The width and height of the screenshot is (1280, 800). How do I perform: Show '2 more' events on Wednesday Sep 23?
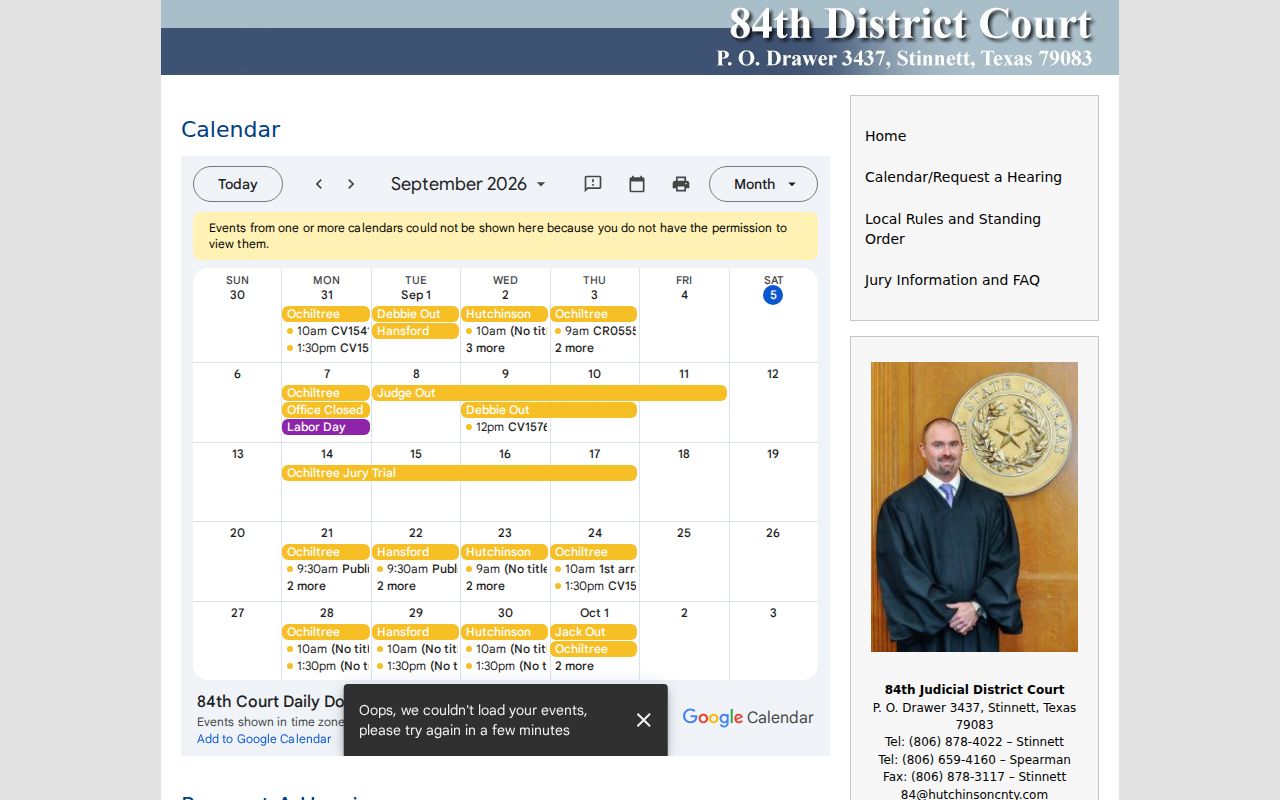click(x=485, y=586)
